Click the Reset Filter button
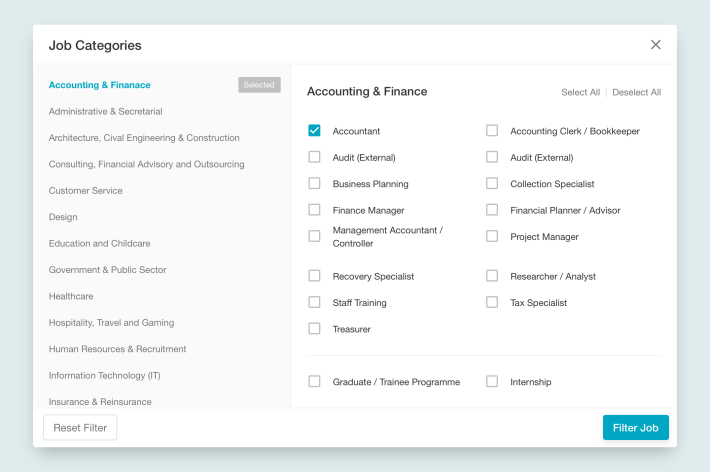The image size is (710, 472). coord(80,428)
